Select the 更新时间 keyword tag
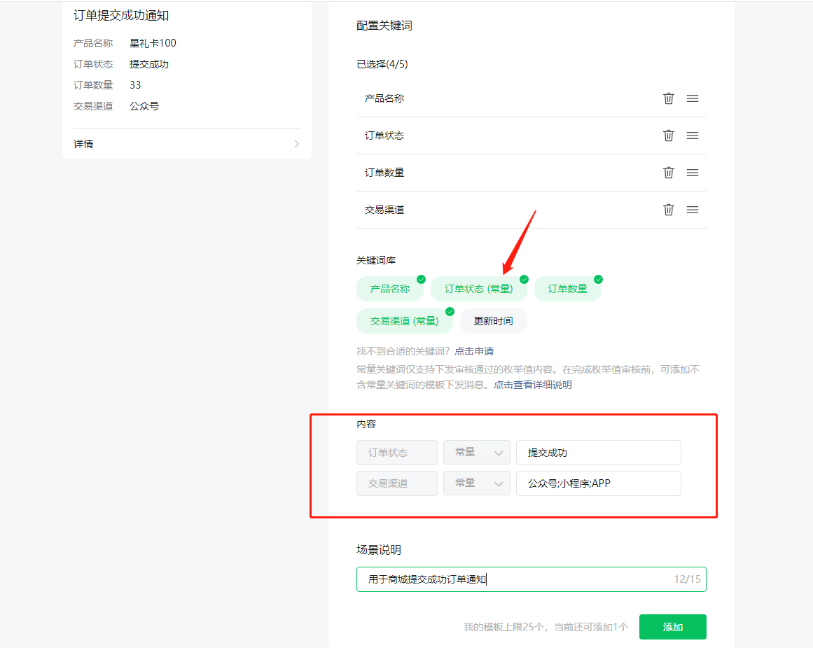This screenshot has width=813, height=648. click(493, 321)
